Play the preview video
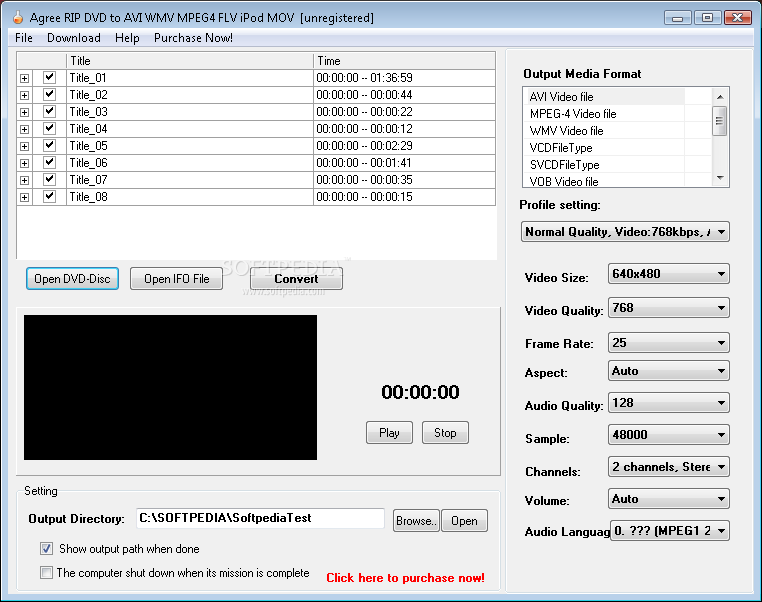Image resolution: width=762 pixels, height=602 pixels. point(389,432)
